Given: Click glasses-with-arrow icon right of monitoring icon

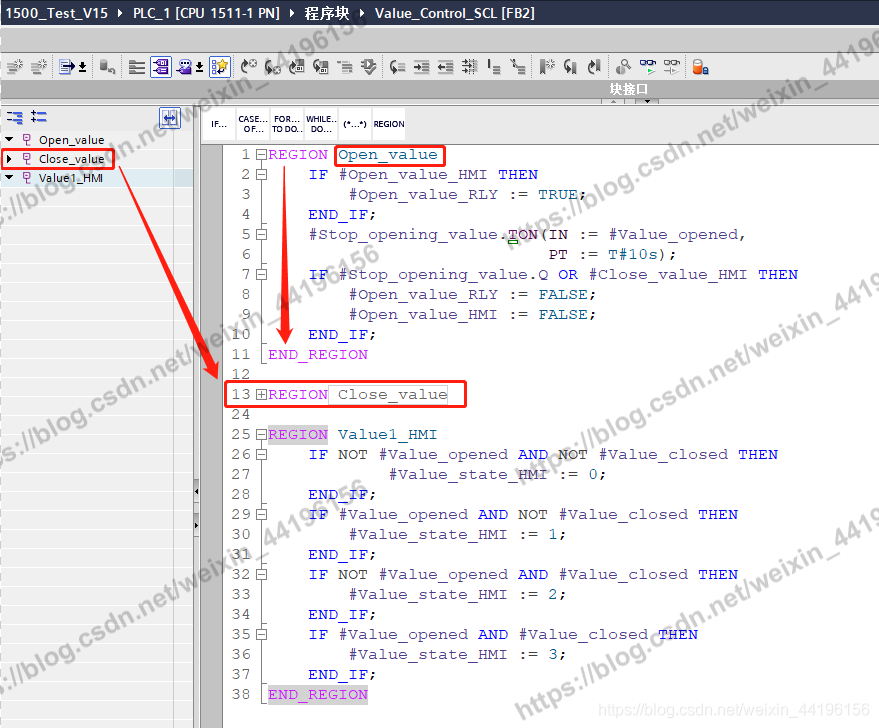Looking at the screenshot, I should [x=672, y=67].
